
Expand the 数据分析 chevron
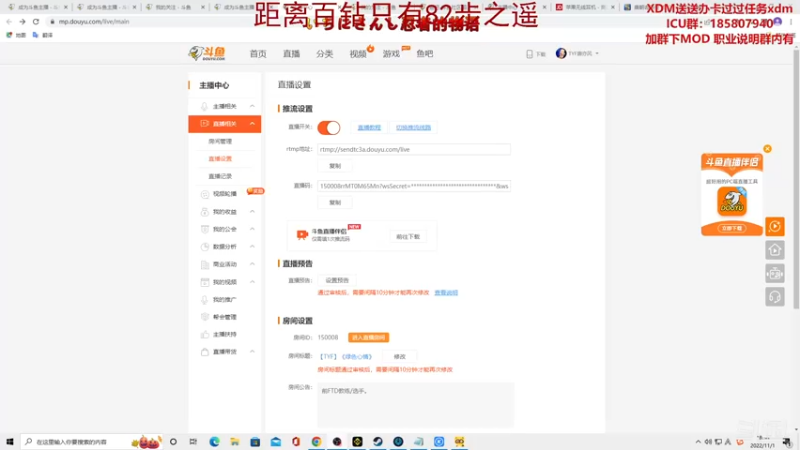coord(252,246)
